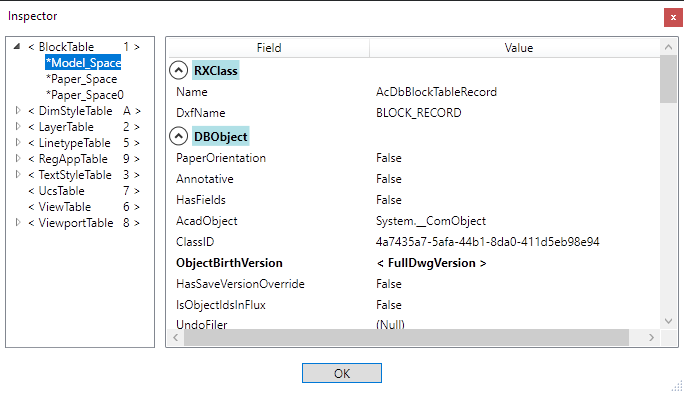Click the Value column header

519,48
